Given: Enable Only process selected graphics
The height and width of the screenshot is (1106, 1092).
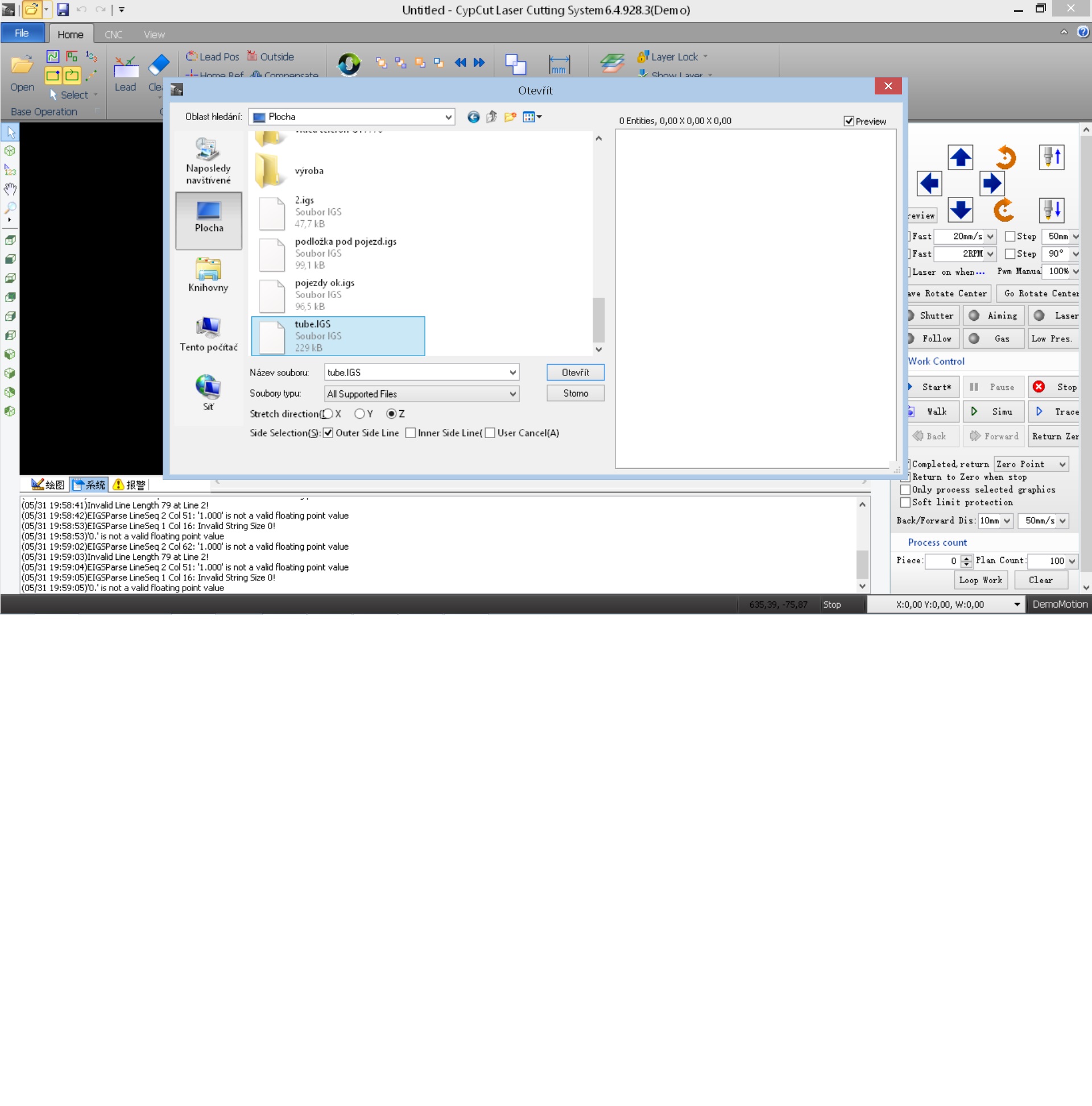Looking at the screenshot, I should (x=905, y=490).
